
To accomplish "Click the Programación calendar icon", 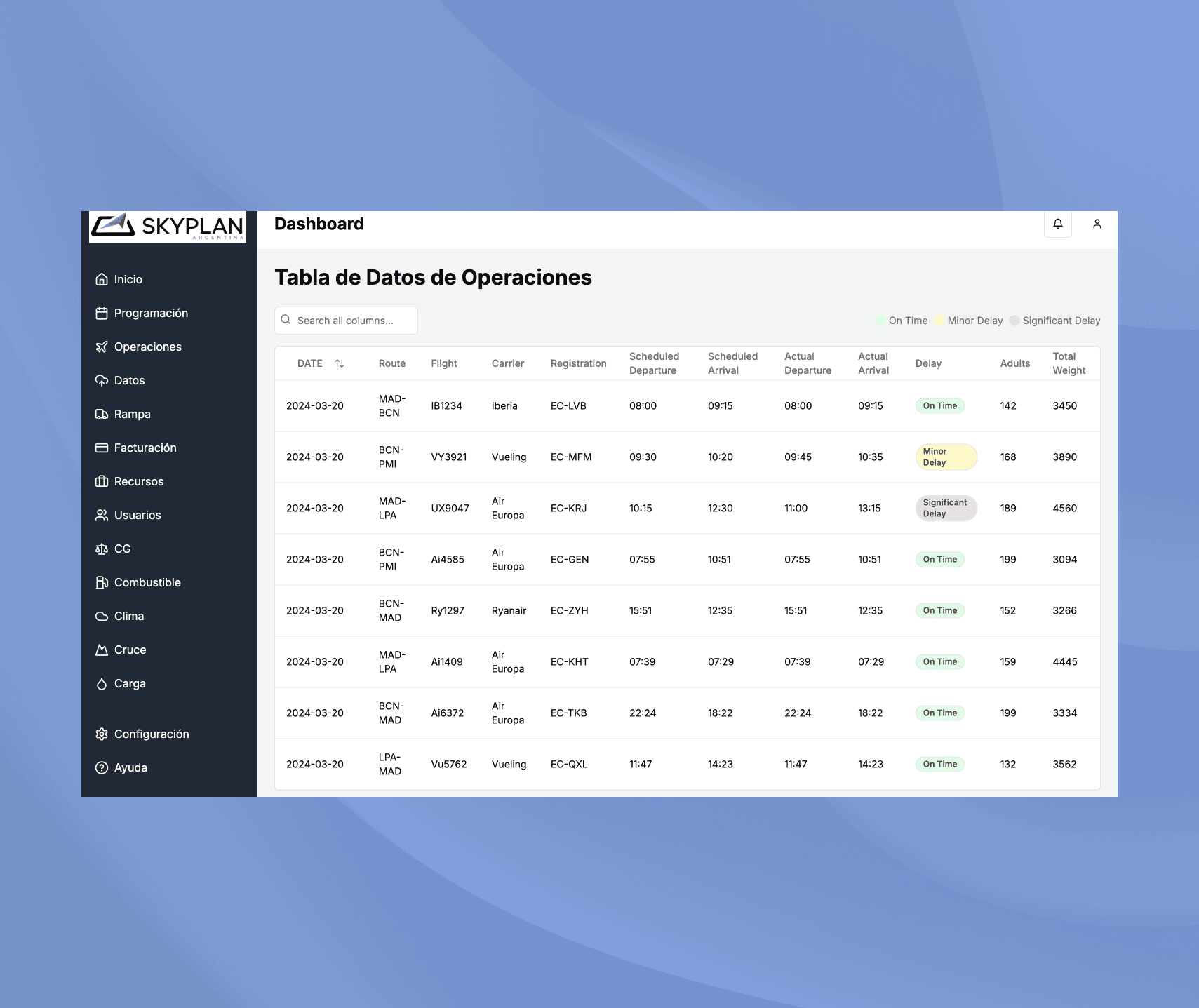I will click(102, 313).
